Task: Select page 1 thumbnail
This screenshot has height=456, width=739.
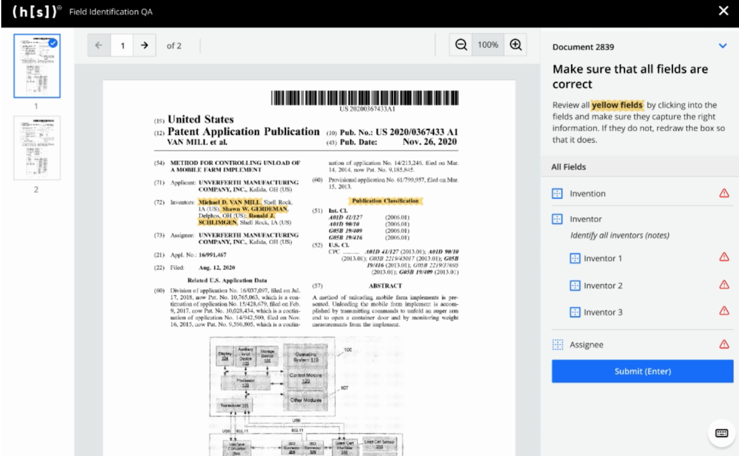Action: (37, 66)
